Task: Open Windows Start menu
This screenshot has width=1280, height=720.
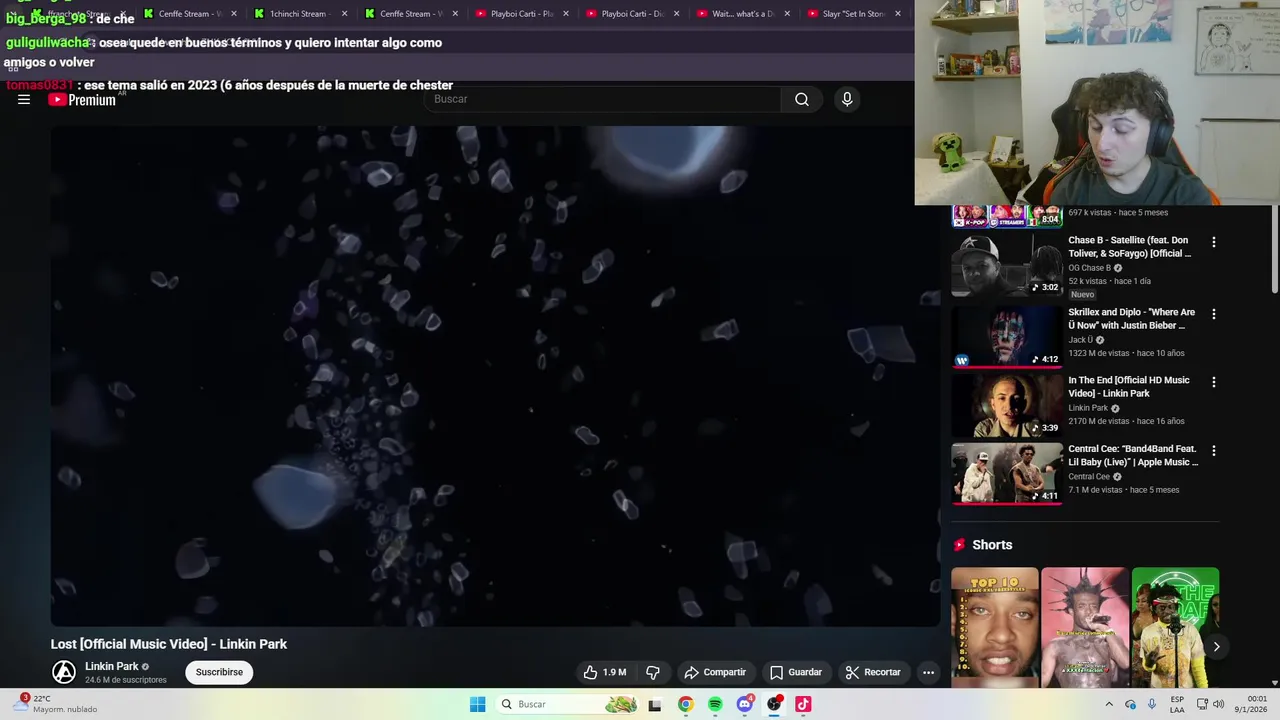Action: pyautogui.click(x=478, y=704)
